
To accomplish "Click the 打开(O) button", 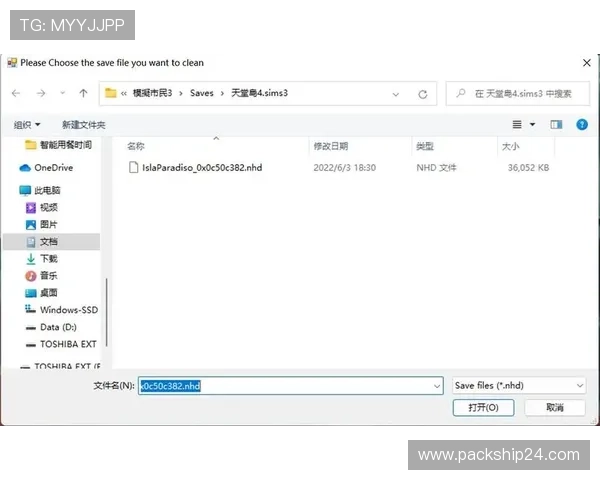I will 483,408.
